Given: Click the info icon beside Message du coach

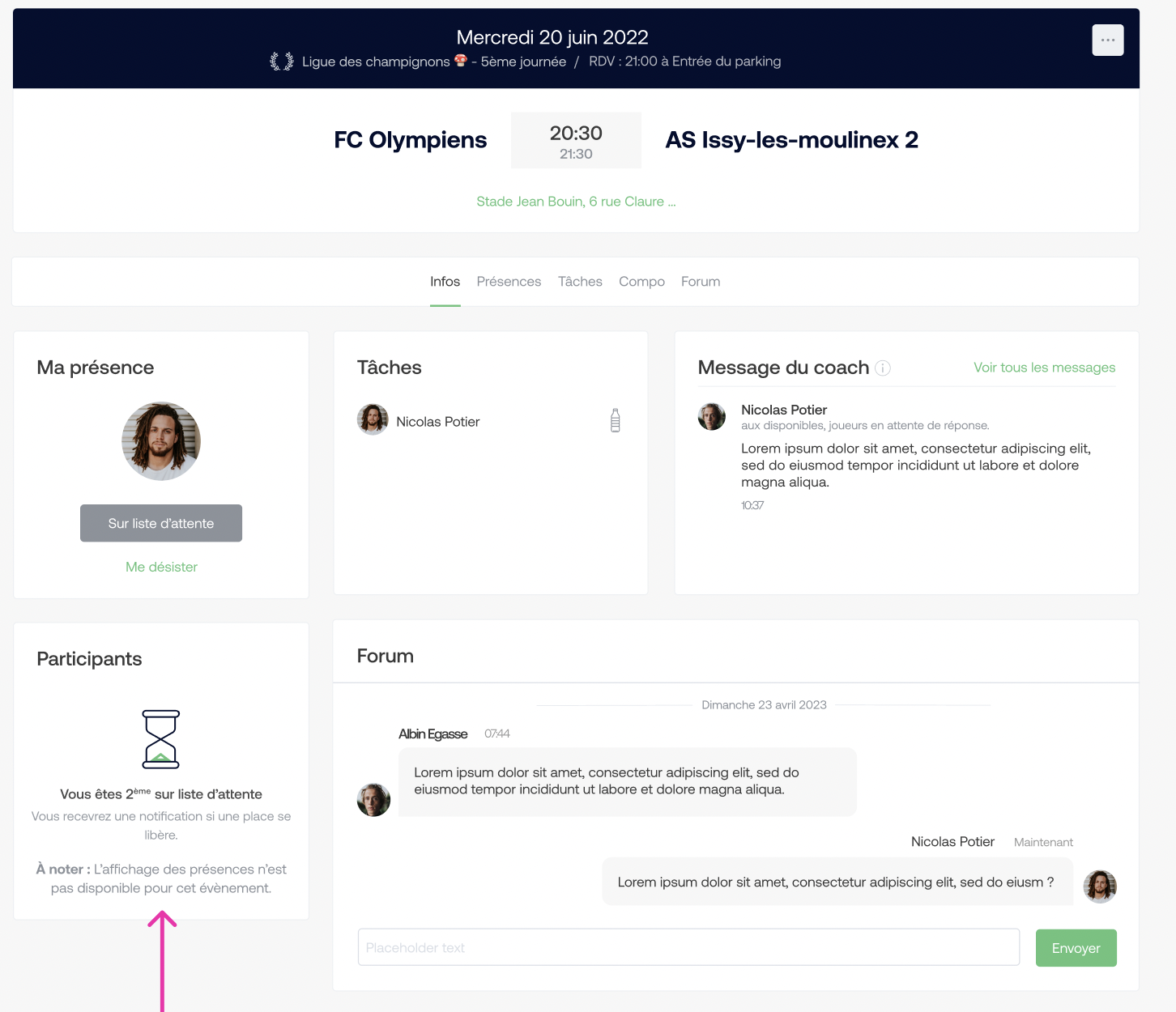Looking at the screenshot, I should pyautogui.click(x=883, y=368).
